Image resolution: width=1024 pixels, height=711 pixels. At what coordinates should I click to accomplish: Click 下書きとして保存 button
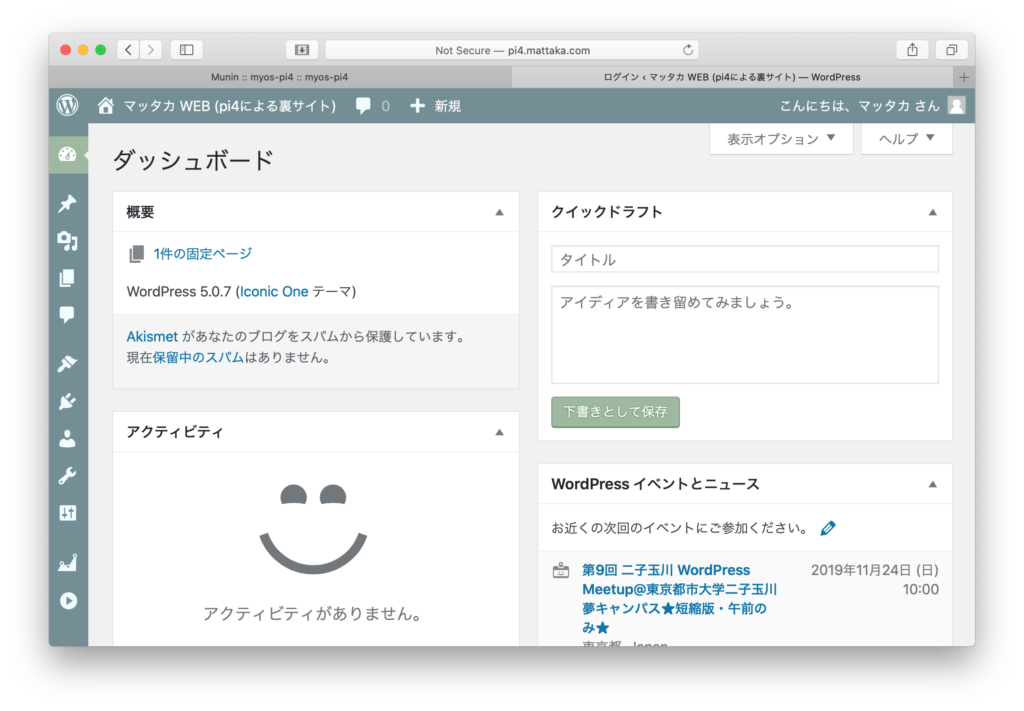[x=615, y=412]
